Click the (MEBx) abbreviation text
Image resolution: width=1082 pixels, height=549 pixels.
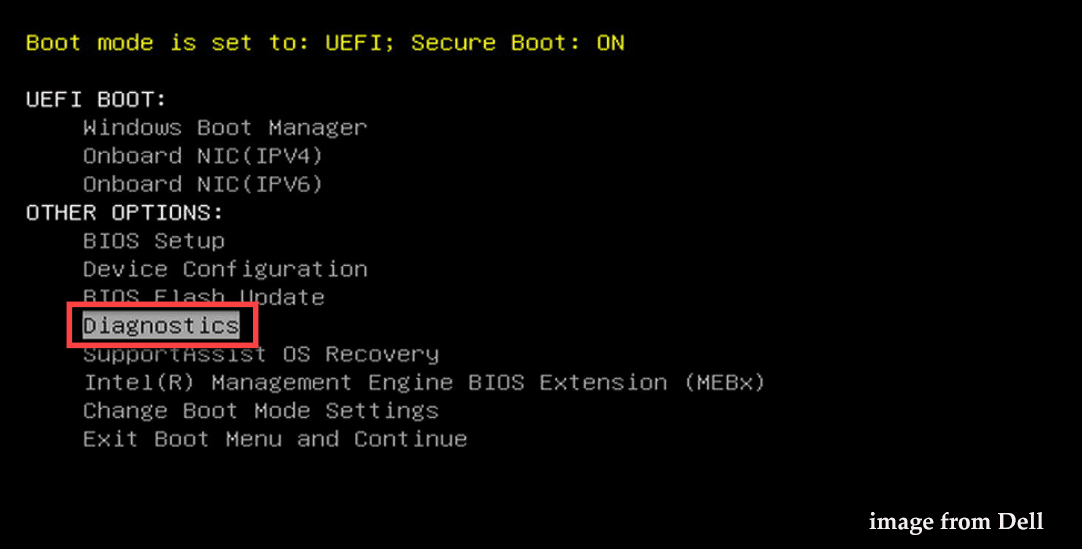click(725, 383)
